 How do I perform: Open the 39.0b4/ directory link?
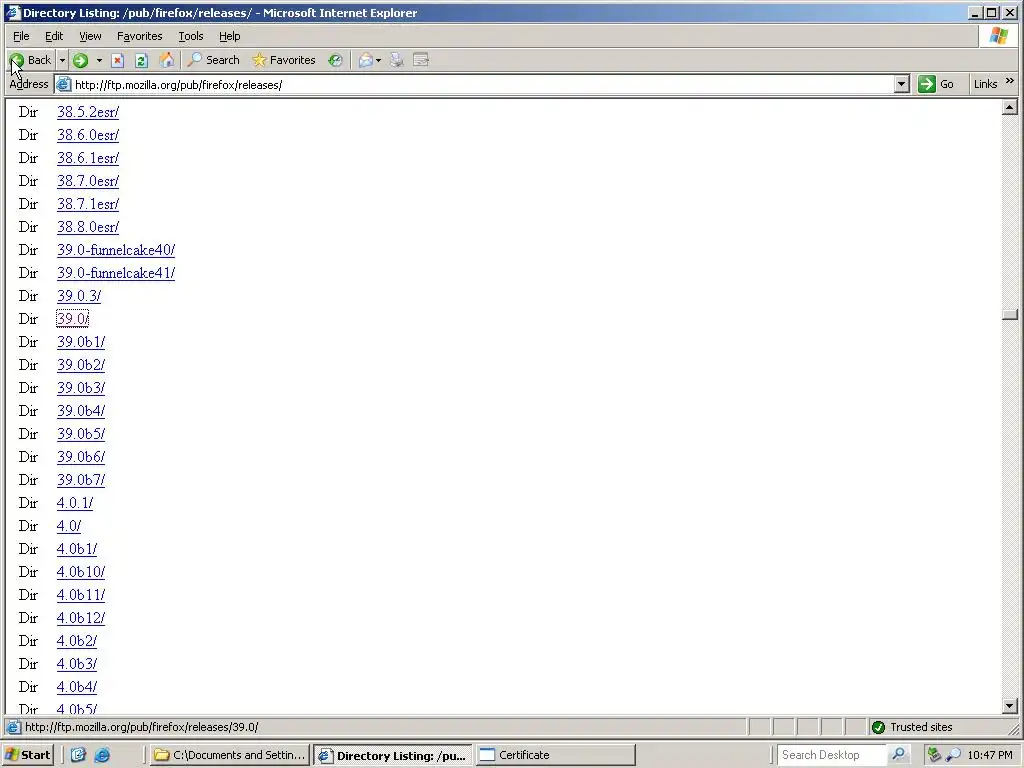pos(80,411)
